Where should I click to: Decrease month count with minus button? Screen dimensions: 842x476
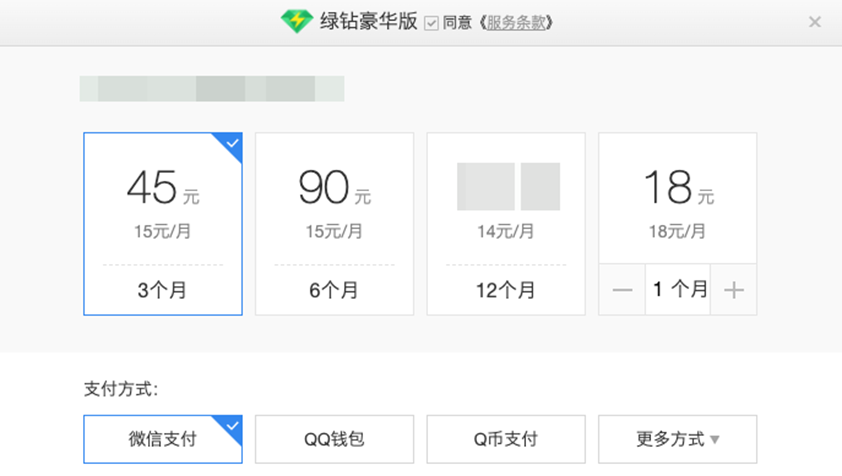[622, 290]
